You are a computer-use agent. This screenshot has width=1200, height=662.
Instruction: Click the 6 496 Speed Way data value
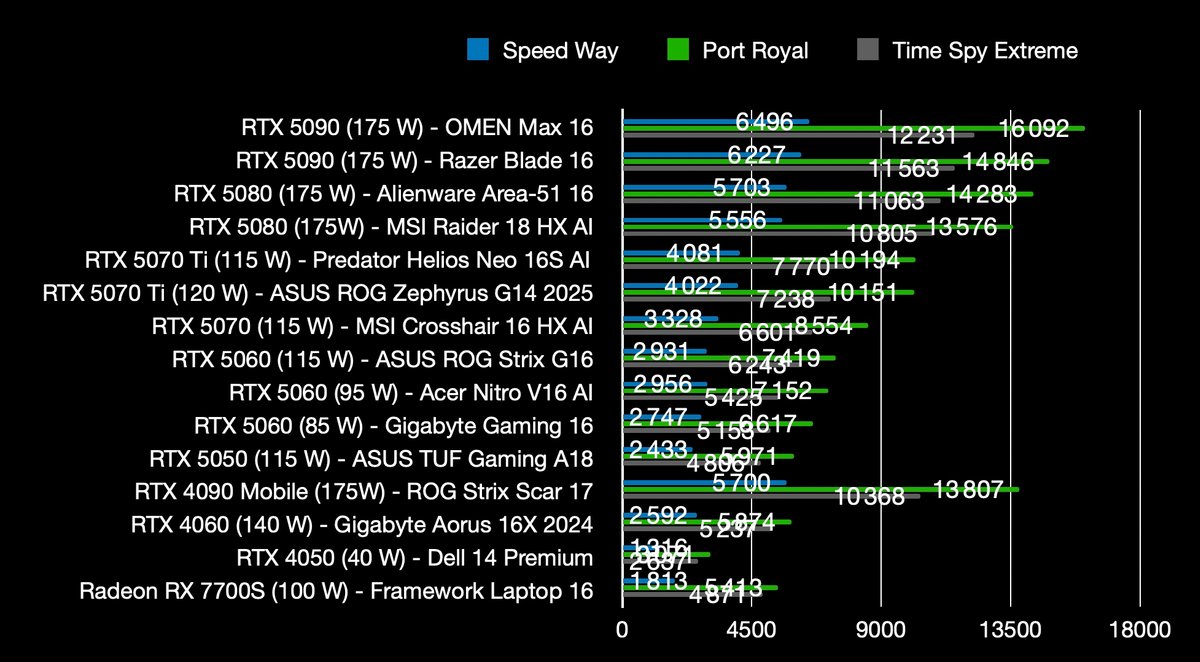point(764,122)
